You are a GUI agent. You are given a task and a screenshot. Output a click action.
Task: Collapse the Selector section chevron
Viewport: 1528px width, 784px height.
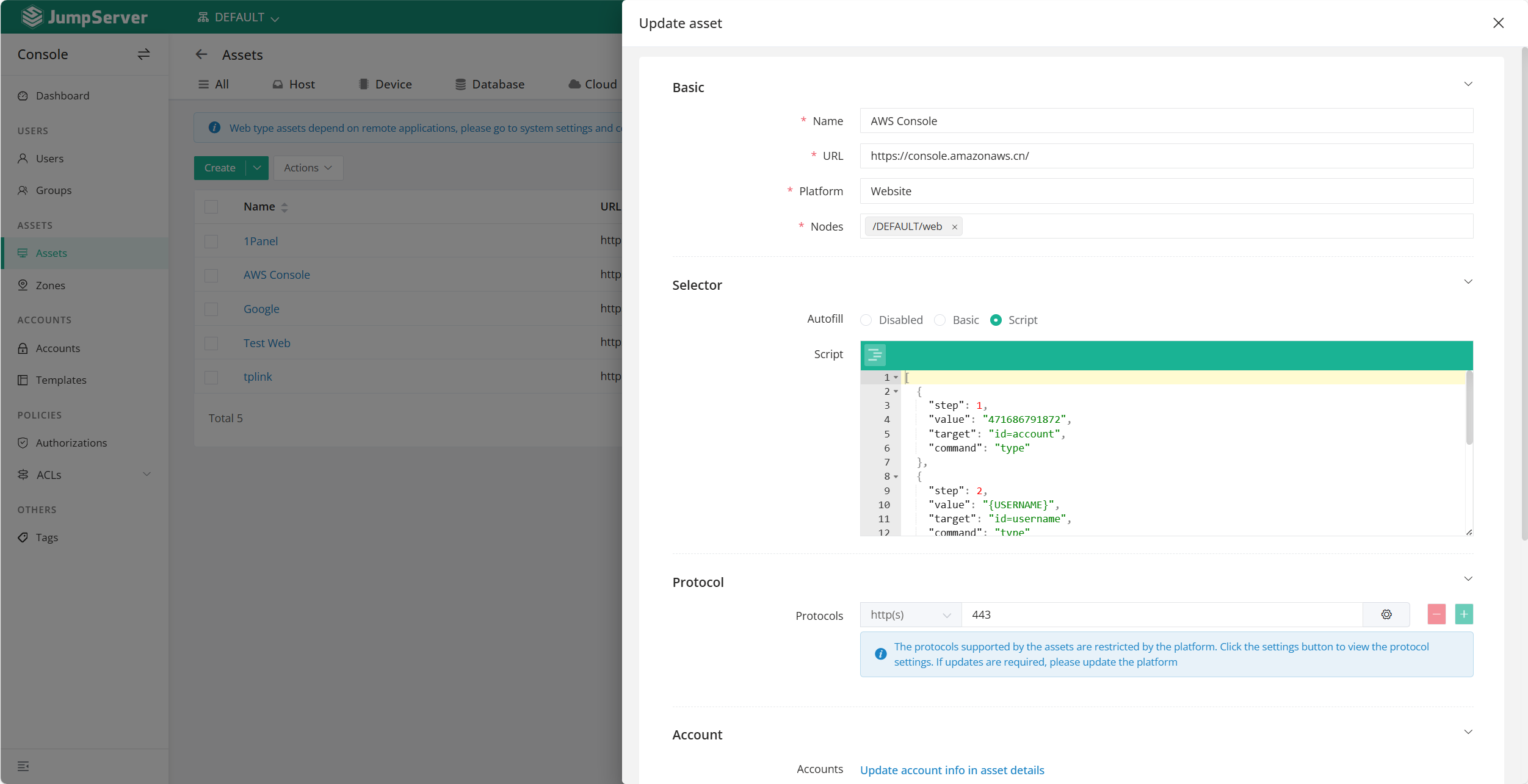(x=1468, y=282)
